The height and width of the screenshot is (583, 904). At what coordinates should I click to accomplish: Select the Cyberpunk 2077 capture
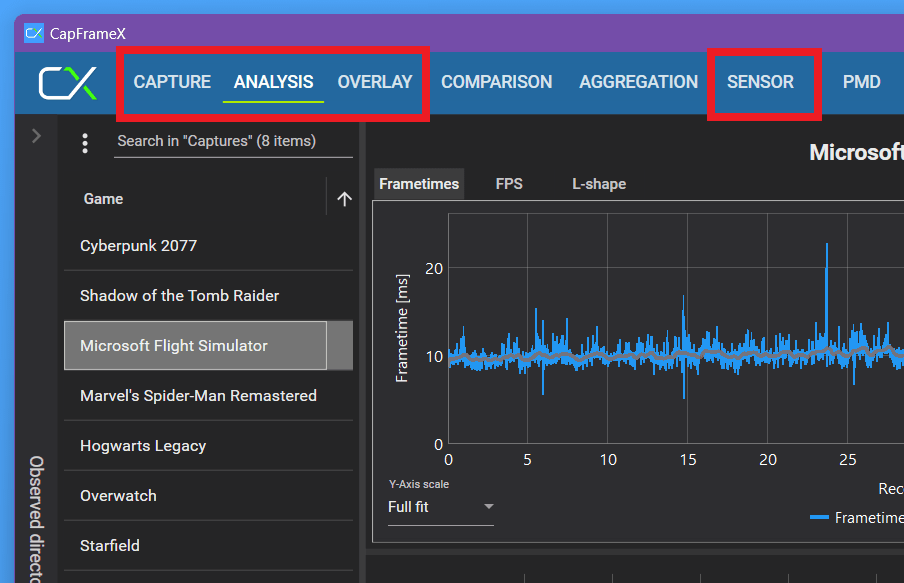pyautogui.click(x=208, y=246)
